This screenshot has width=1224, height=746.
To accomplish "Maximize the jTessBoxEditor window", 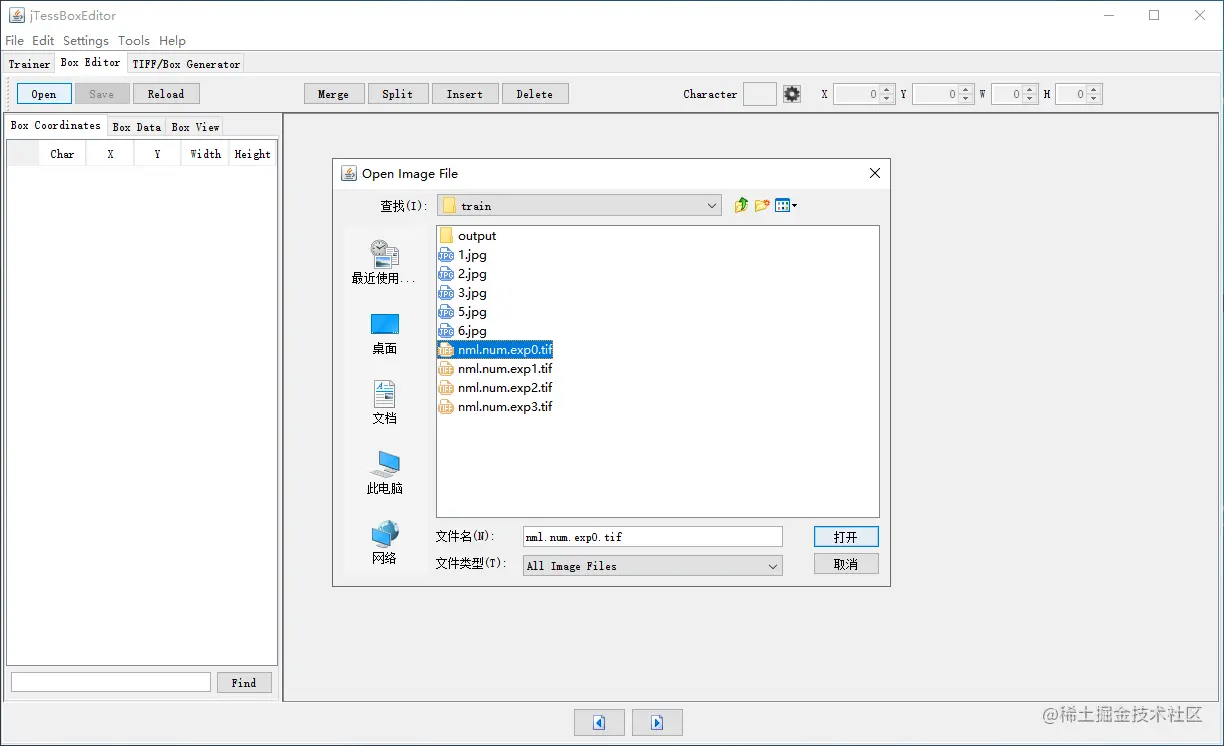I will (1154, 15).
